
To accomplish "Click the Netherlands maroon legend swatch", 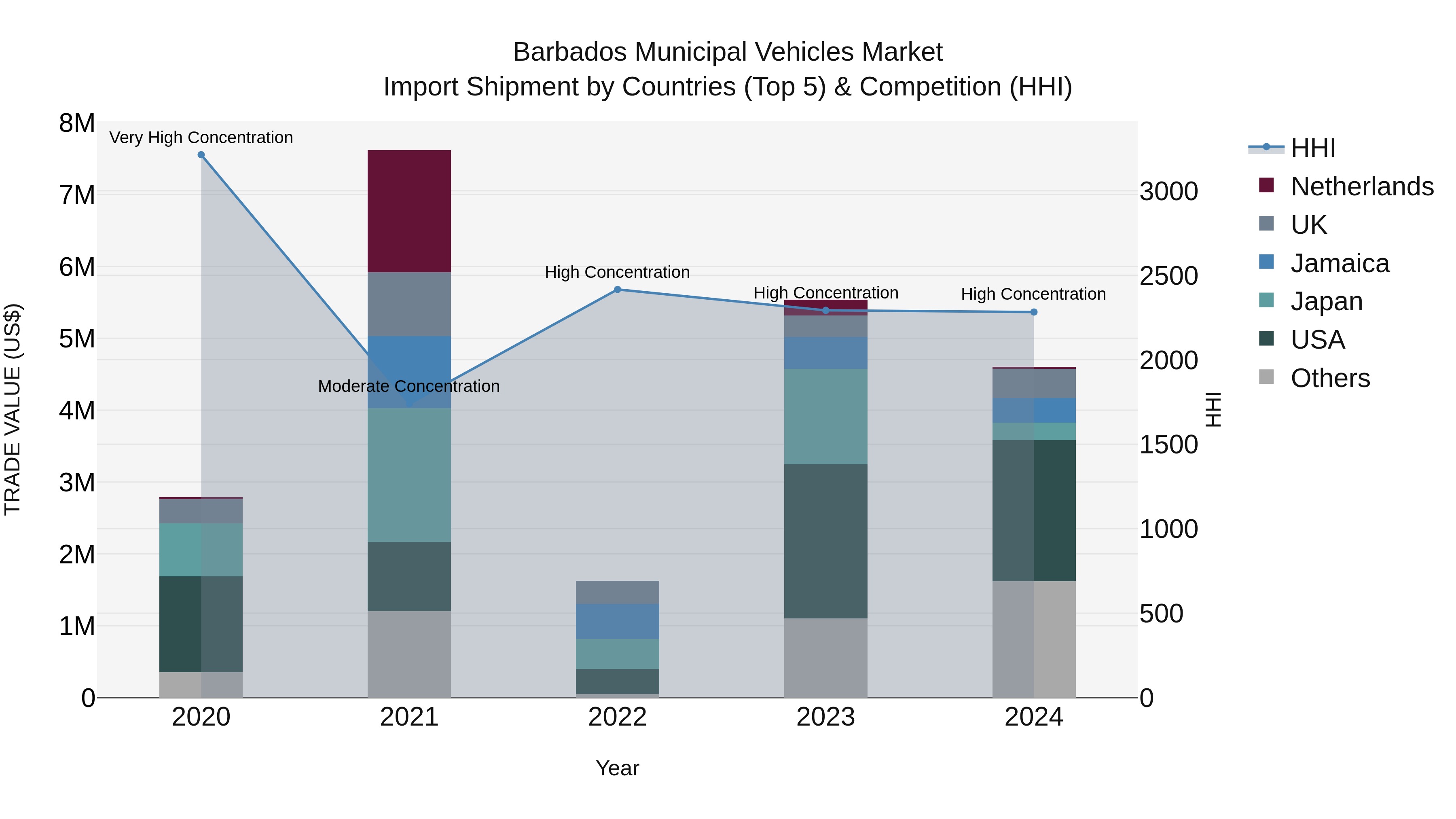I will (x=1267, y=185).
